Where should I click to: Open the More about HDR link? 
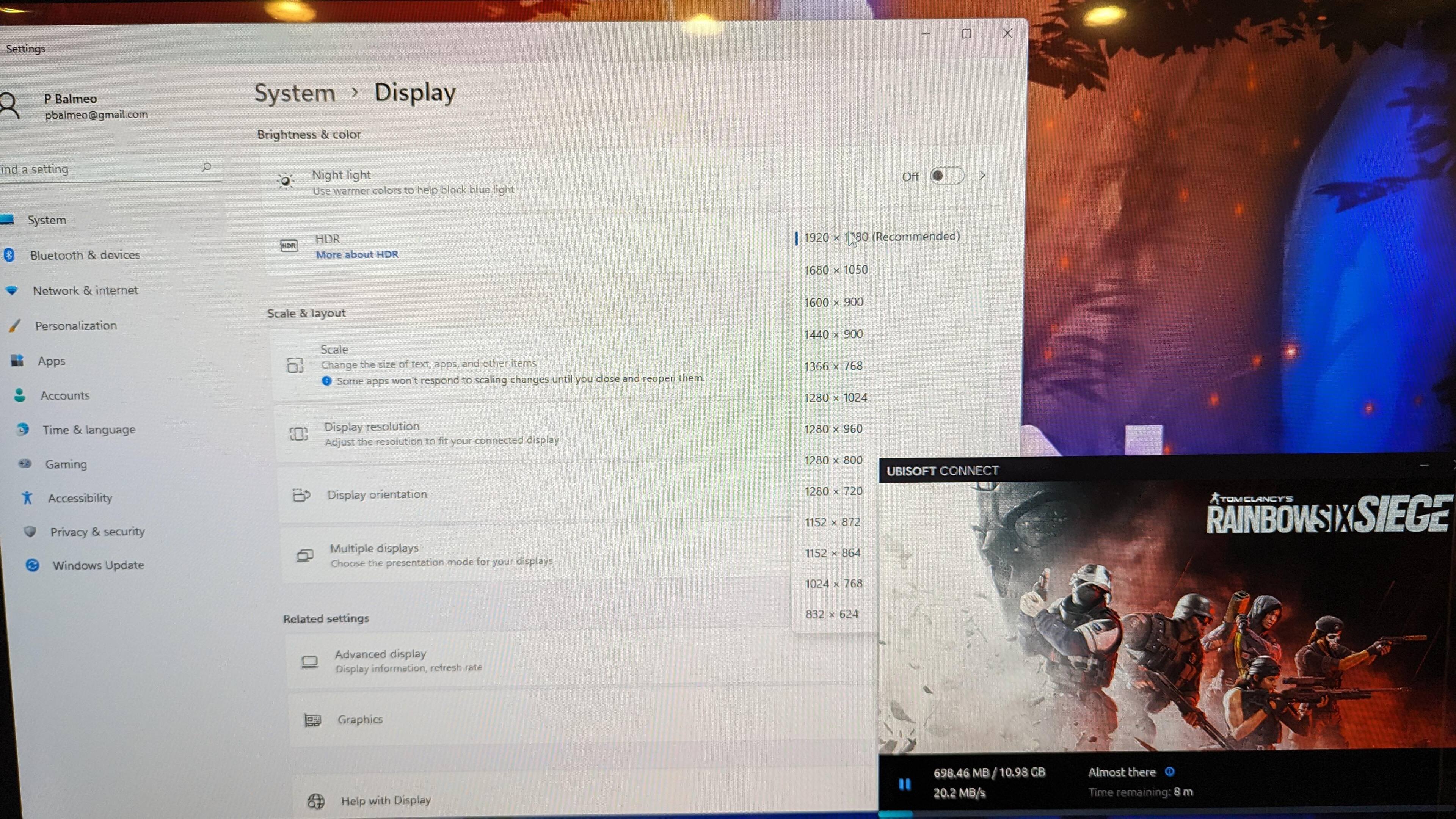click(x=357, y=254)
